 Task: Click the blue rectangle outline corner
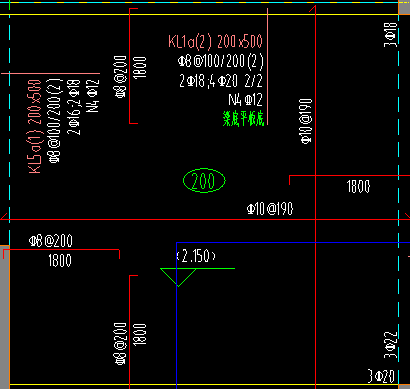point(176,243)
